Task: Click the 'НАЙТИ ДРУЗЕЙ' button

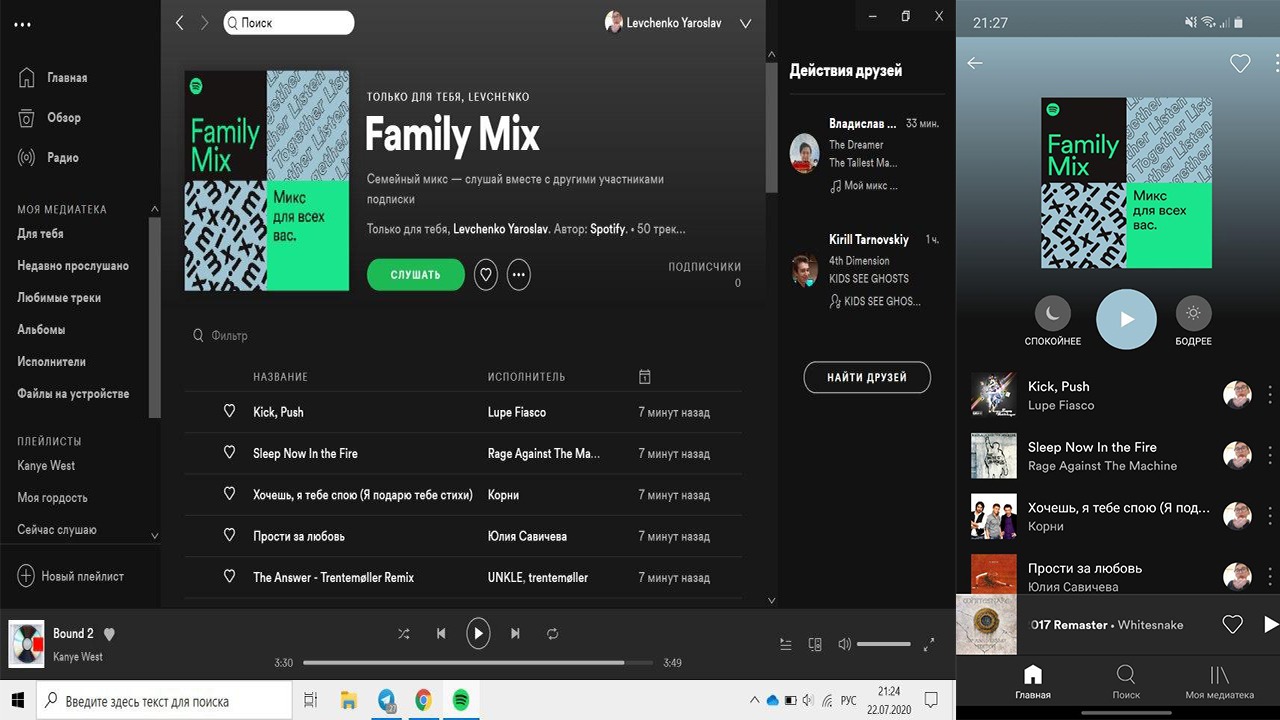Action: (867, 377)
